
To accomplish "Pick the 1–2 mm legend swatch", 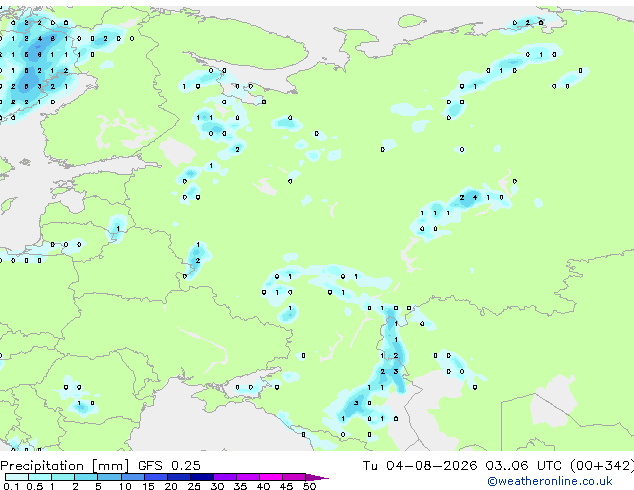I will click(63, 477).
